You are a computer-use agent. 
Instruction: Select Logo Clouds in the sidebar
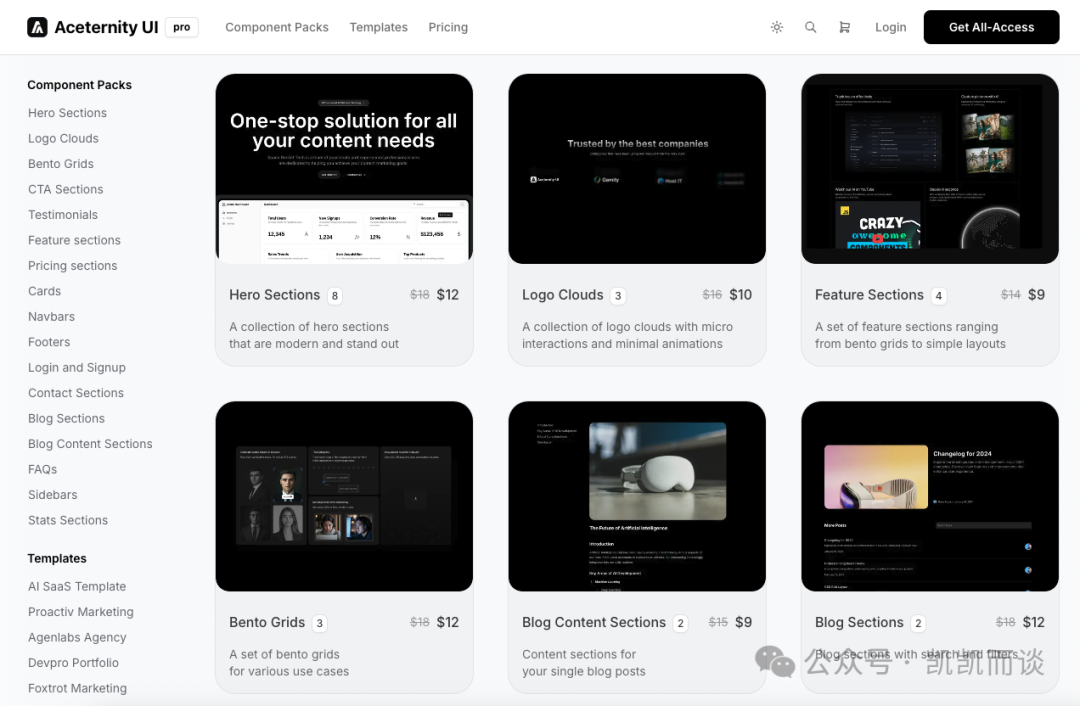point(63,138)
